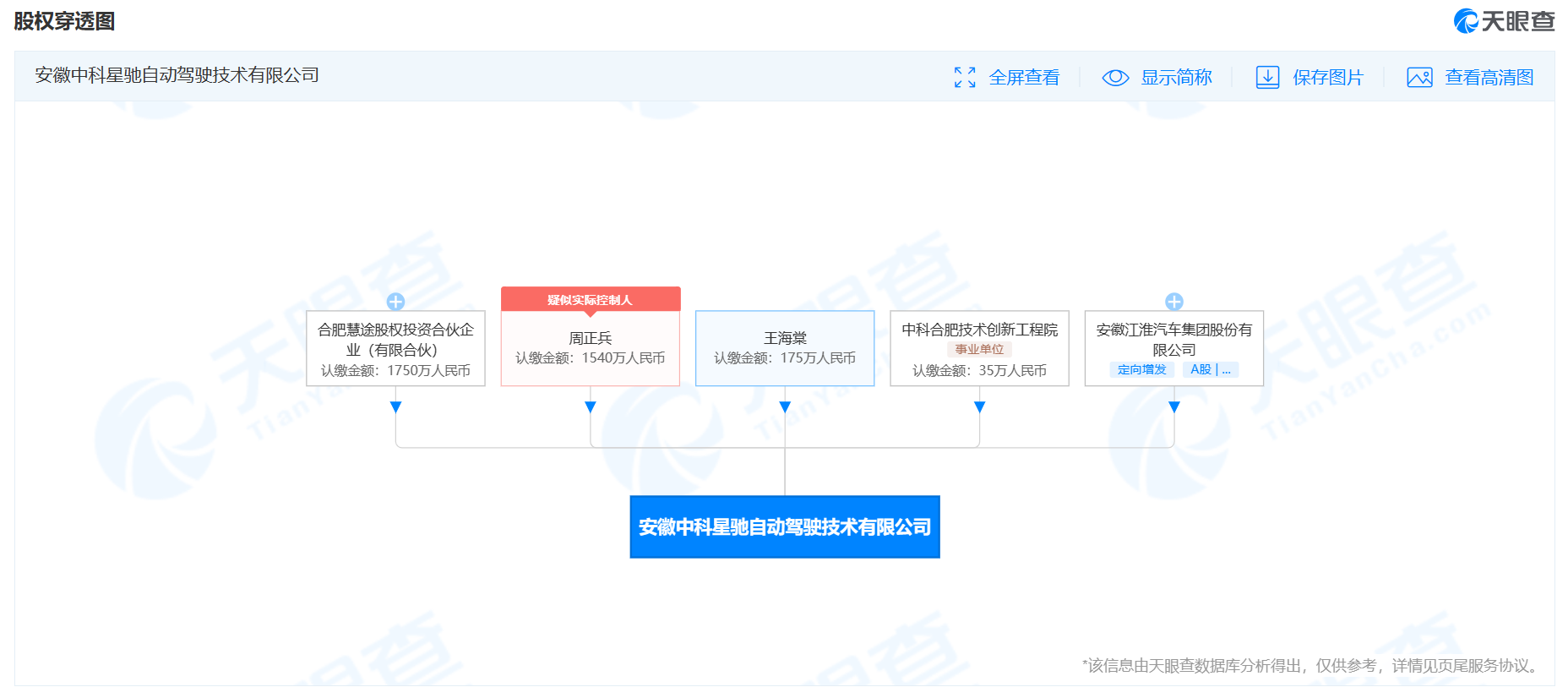Click the blue 安徽中科星驰自动驾驶技术有限公司 root node
The width and height of the screenshot is (1568, 698).
coord(785,526)
